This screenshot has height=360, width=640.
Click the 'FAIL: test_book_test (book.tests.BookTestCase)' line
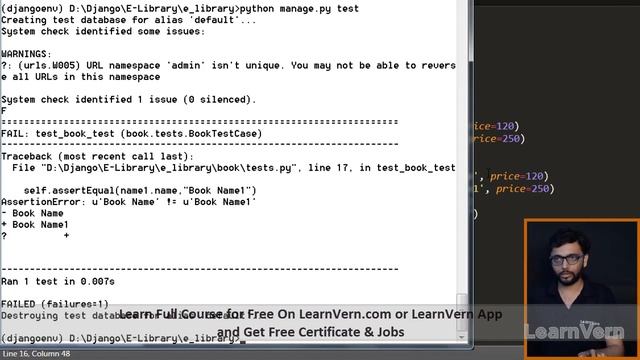click(x=131, y=134)
